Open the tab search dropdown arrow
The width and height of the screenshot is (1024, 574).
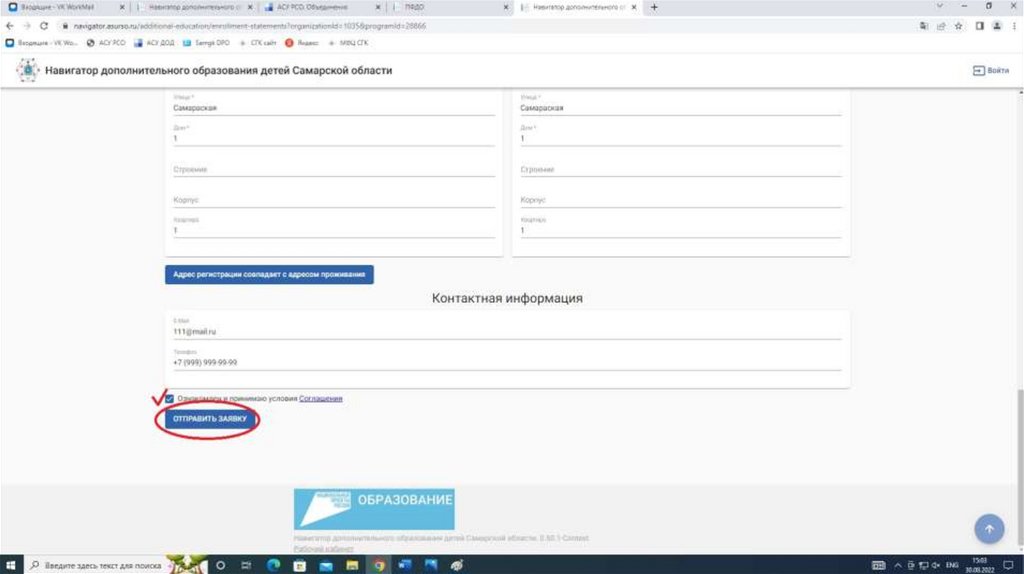click(x=939, y=7)
